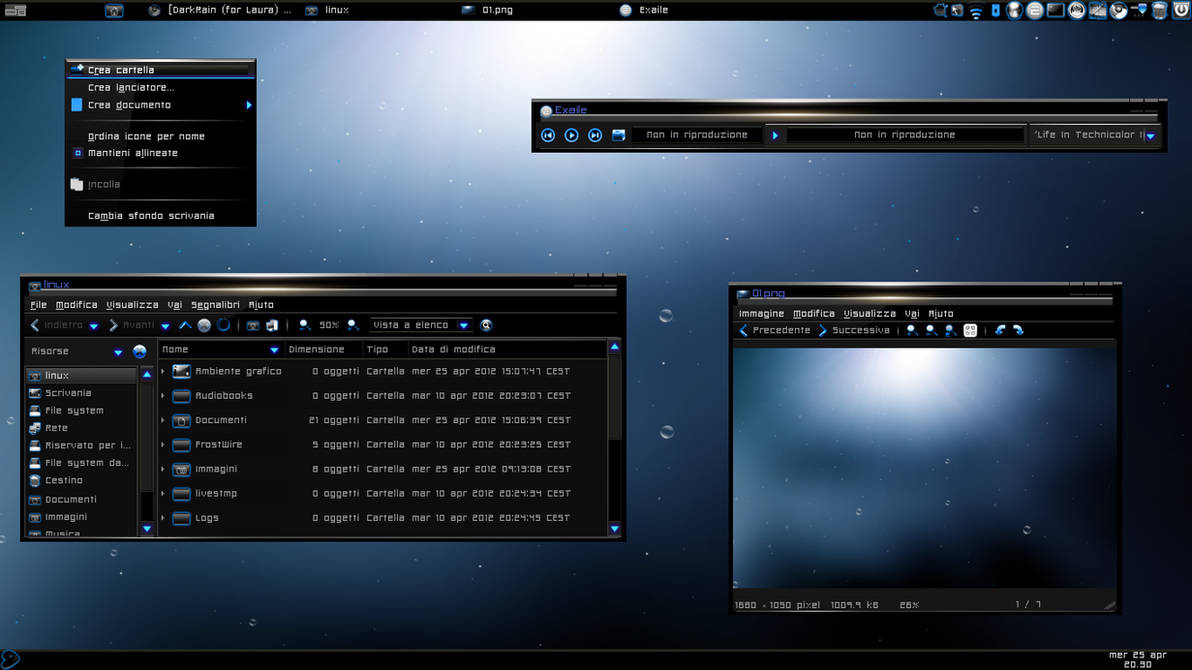Rotate image counterclockwise in viewer
Image resolution: width=1192 pixels, height=670 pixels.
[x=1000, y=330]
